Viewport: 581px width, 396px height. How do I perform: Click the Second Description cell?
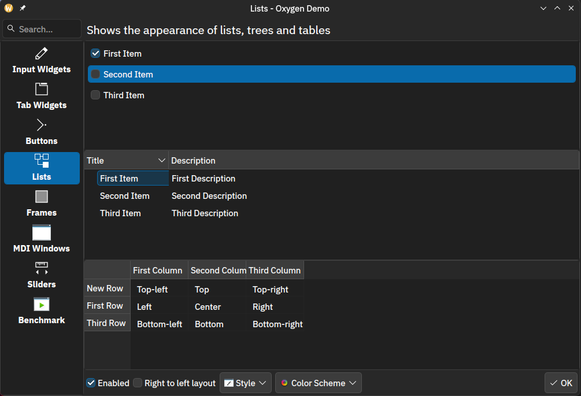209,196
